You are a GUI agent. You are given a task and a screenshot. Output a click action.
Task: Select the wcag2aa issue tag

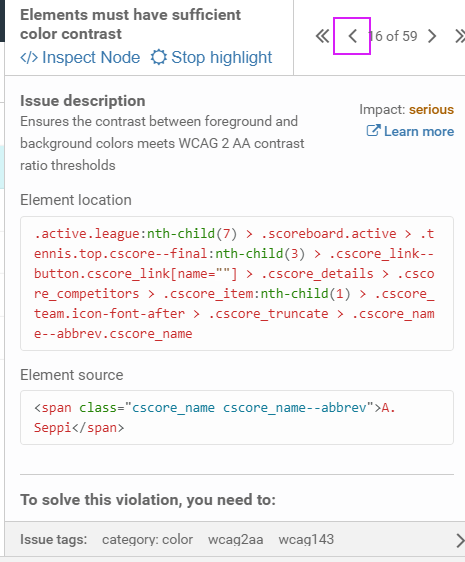[x=236, y=540]
